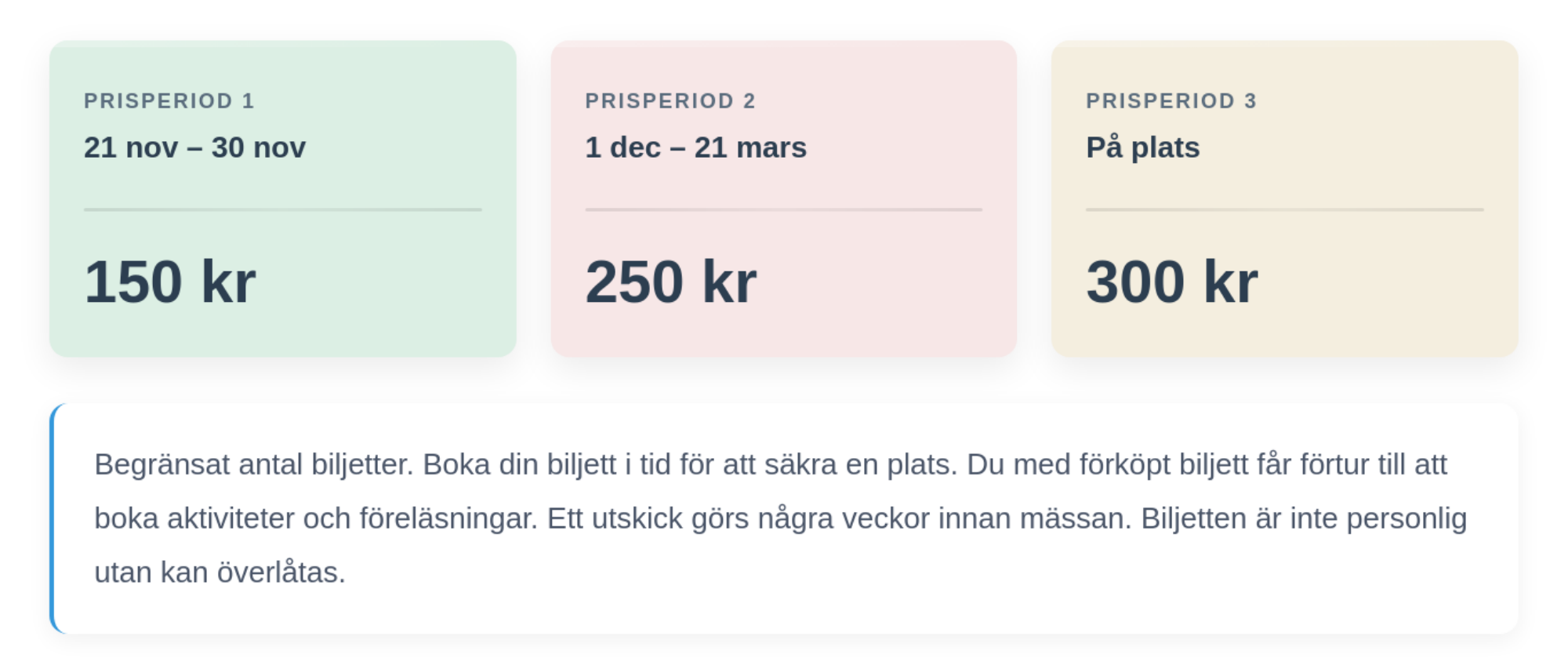Select the "1 dec – 21 mars" date range
1568x669 pixels.
(695, 147)
